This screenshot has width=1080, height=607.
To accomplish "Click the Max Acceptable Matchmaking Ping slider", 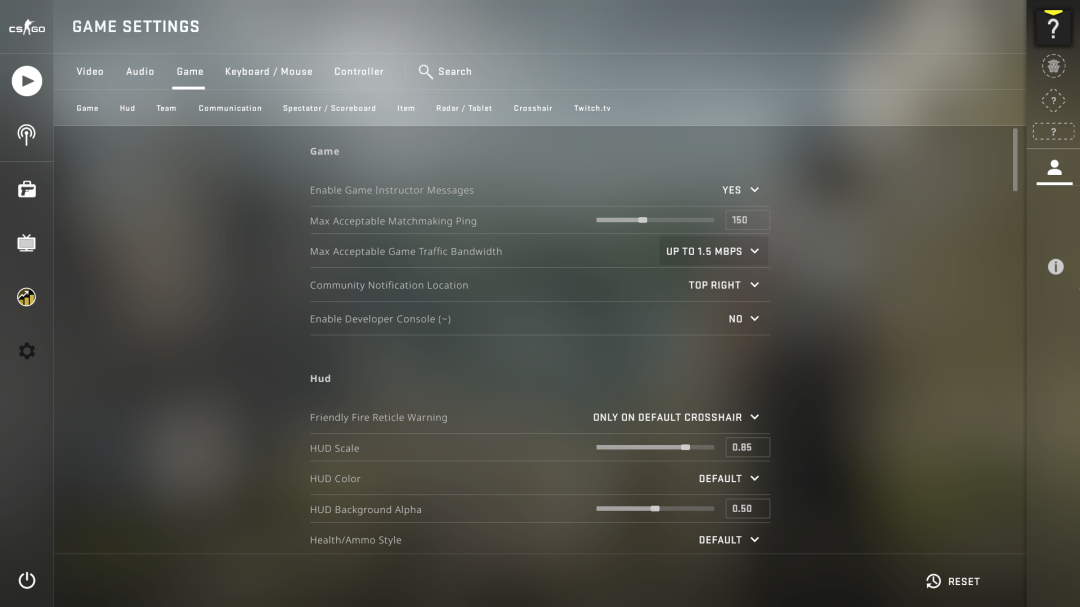I will (655, 220).
